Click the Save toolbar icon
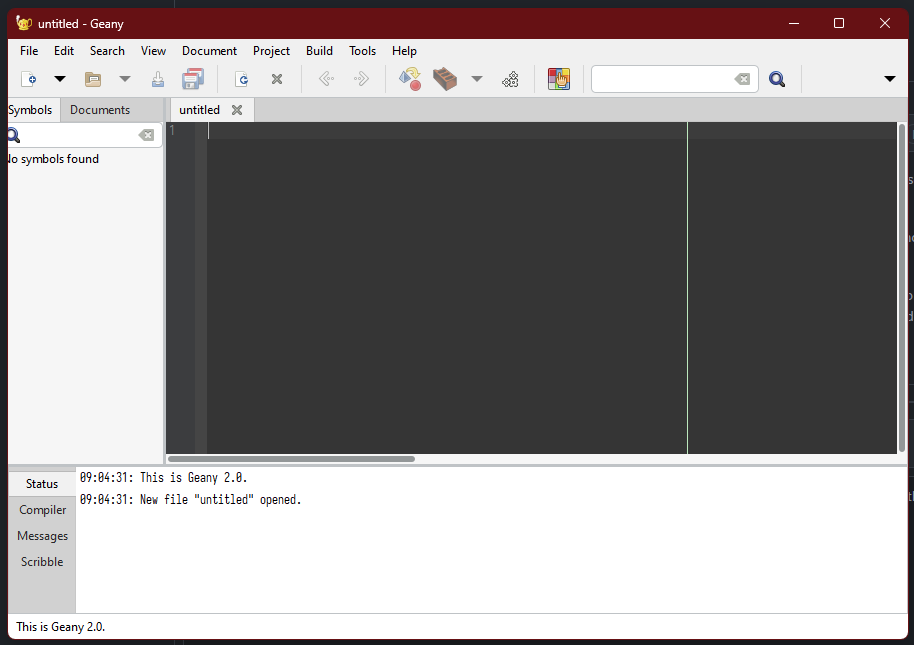914x645 pixels. click(x=157, y=78)
